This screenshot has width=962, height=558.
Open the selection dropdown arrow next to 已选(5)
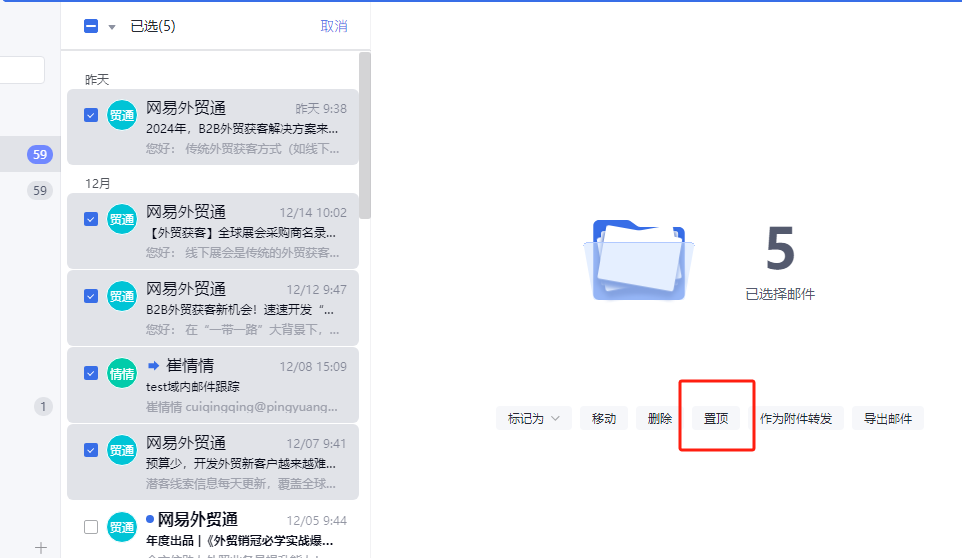(x=112, y=27)
